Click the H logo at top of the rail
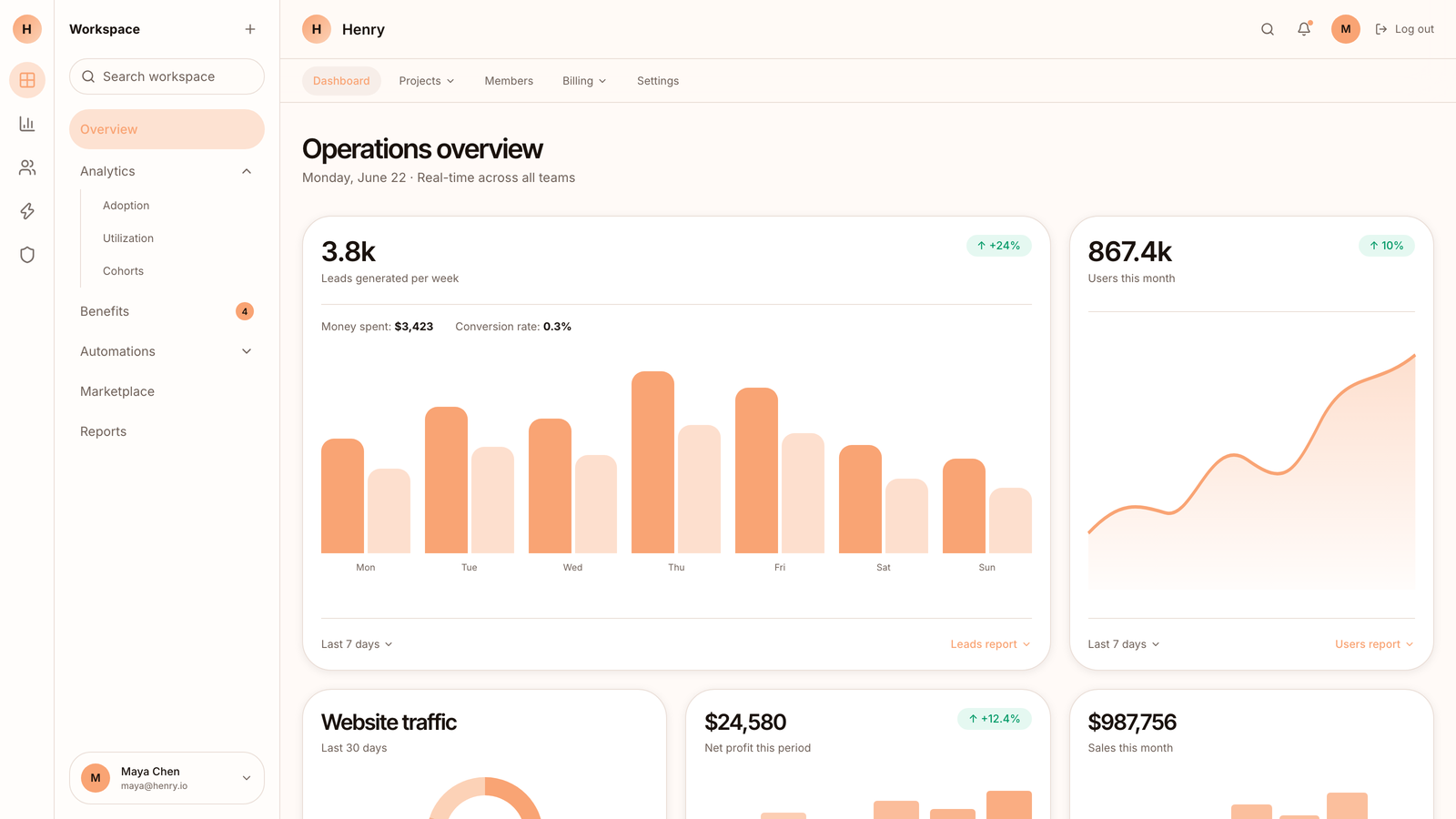1456x819 pixels. coord(27,29)
